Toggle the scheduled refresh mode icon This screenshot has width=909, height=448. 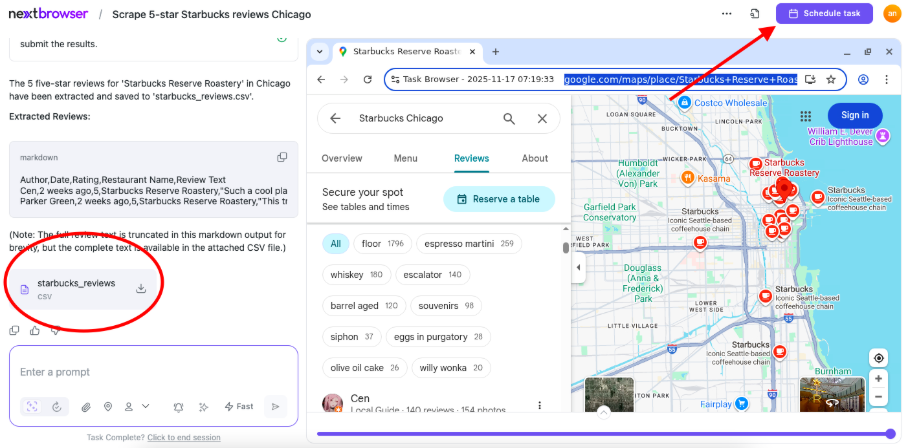coord(57,407)
